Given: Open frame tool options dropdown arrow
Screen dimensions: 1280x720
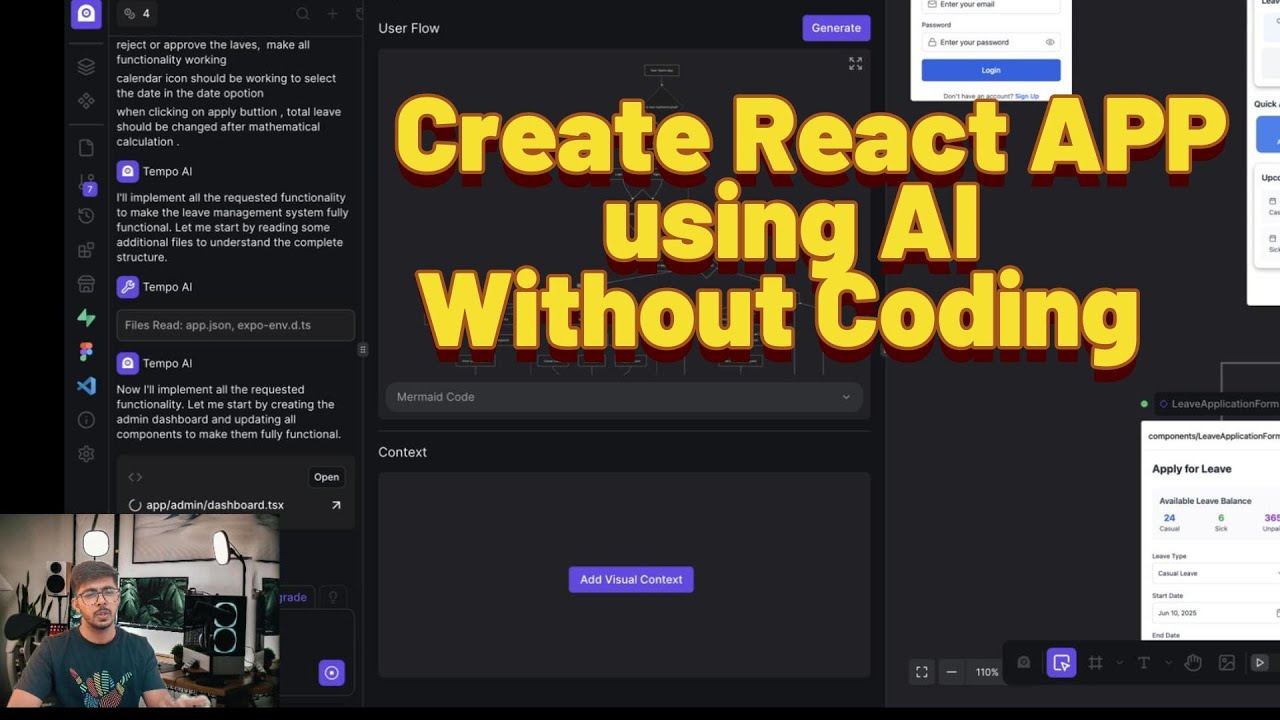Looking at the screenshot, I should coord(1119,662).
